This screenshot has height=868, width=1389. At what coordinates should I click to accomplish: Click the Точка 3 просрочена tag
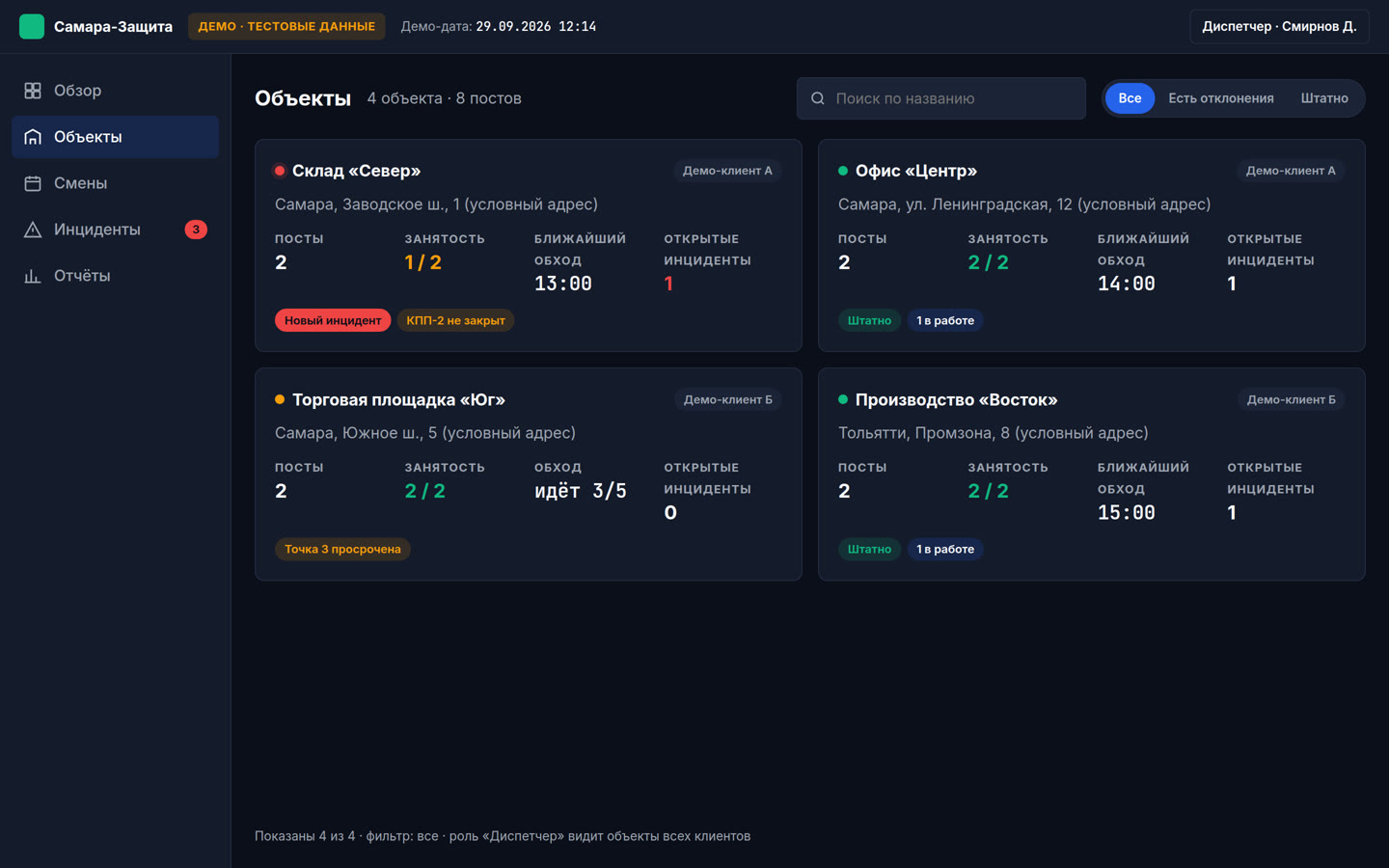(x=342, y=549)
